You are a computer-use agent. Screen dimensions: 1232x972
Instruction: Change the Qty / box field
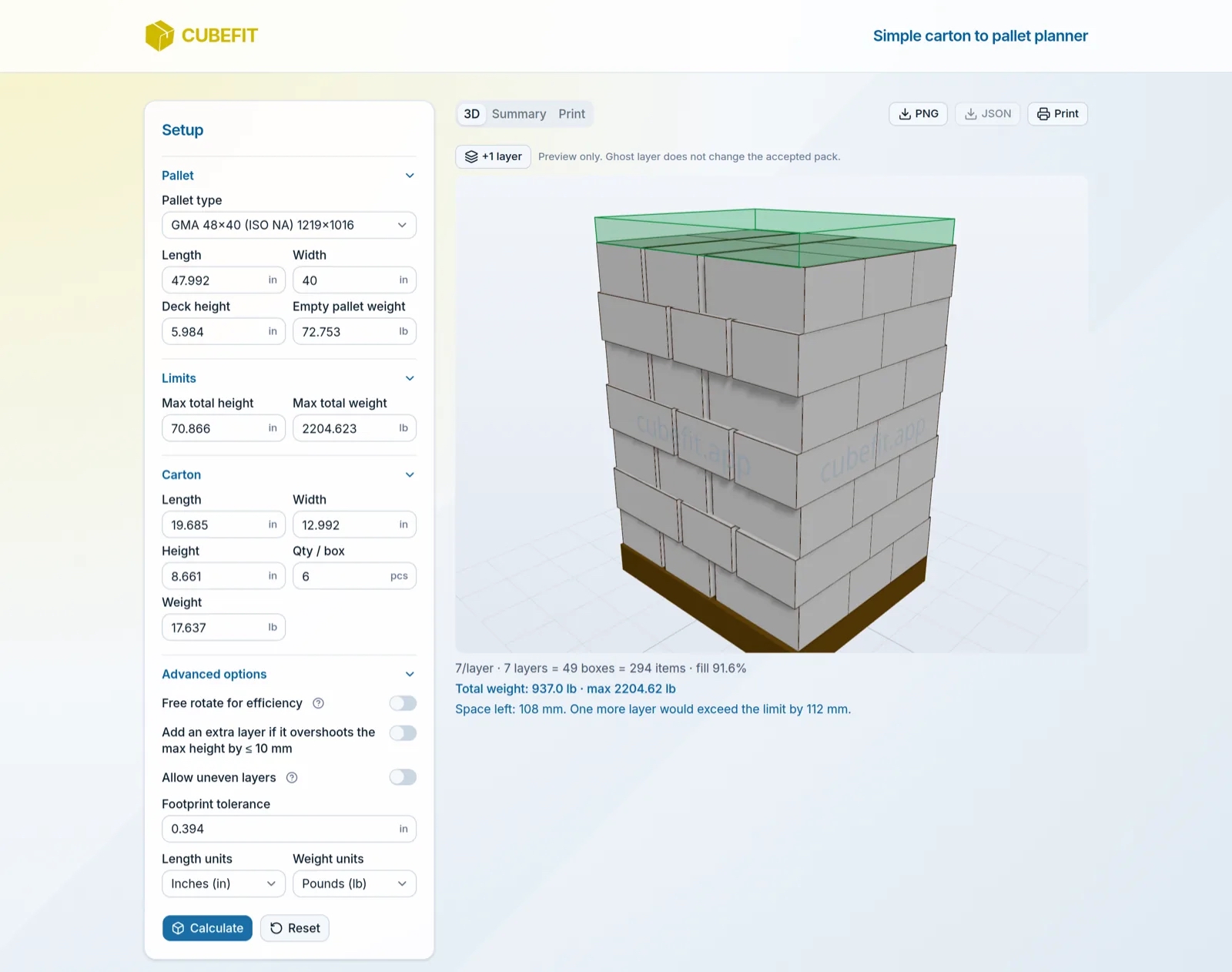pyautogui.click(x=354, y=576)
